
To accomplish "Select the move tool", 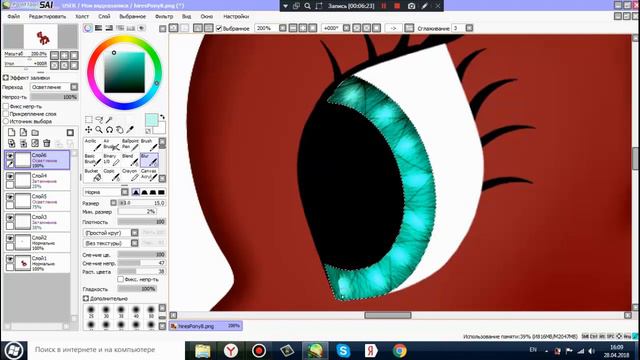I will pos(89,130).
